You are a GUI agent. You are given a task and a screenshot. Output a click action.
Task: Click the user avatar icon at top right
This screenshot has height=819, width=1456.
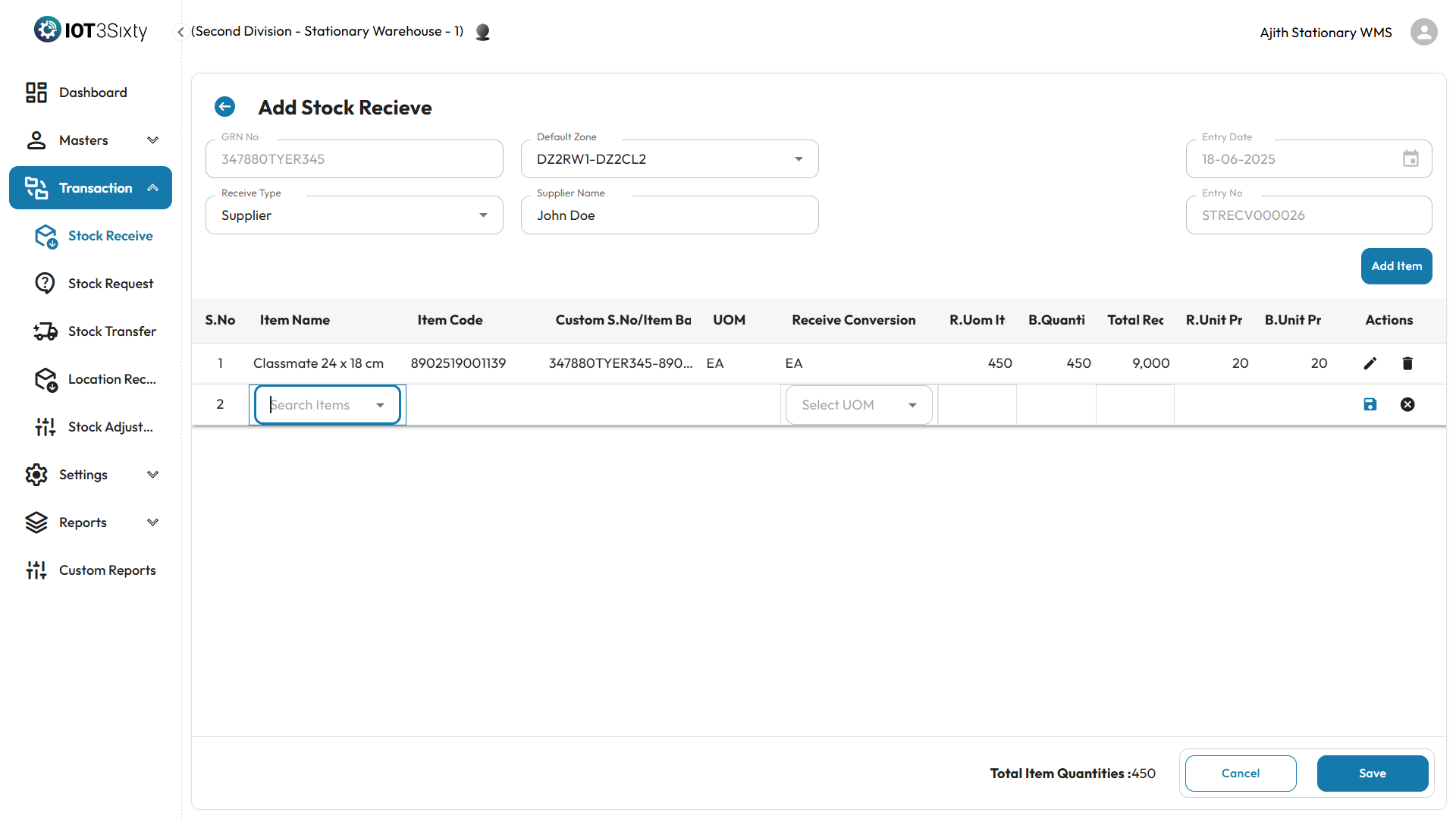1423,32
